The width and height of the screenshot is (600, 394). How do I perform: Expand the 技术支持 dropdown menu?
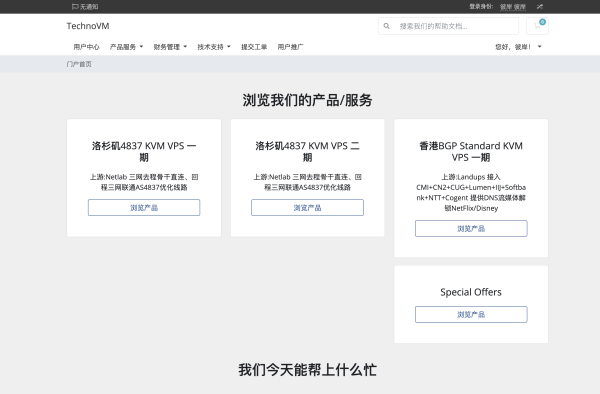[214, 47]
